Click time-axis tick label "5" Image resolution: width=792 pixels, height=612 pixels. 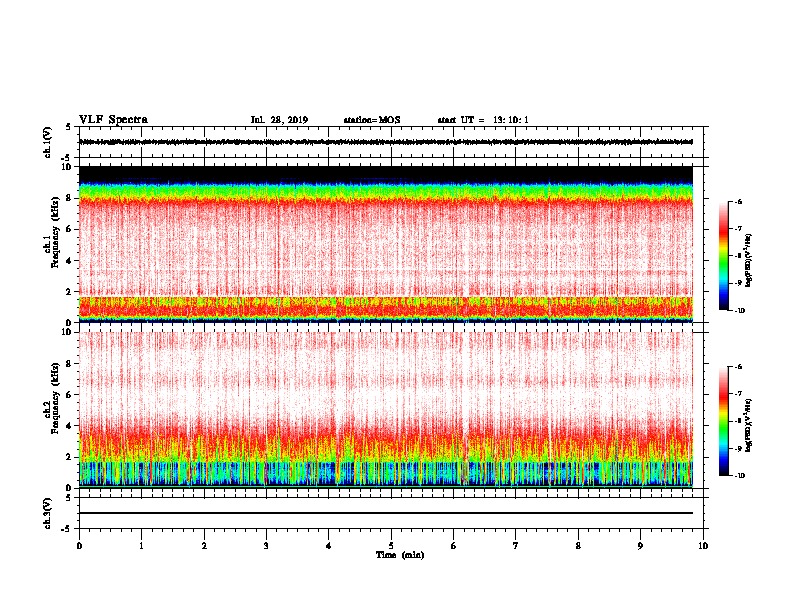[x=391, y=546]
